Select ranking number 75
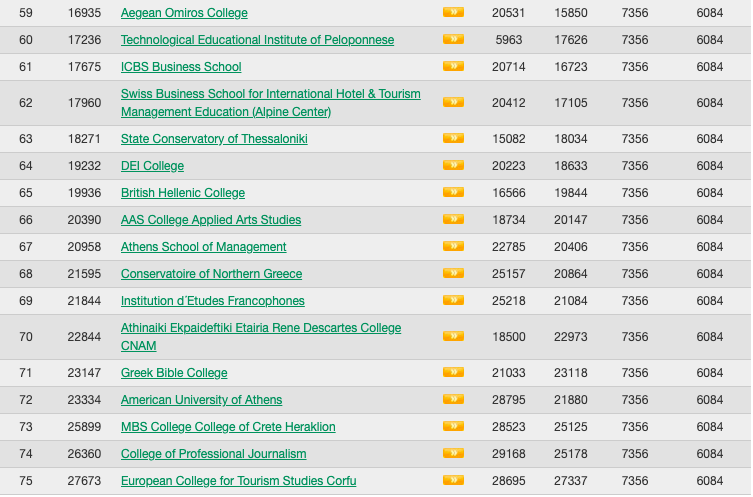Screen dimensions: 753x497 tap(26, 481)
